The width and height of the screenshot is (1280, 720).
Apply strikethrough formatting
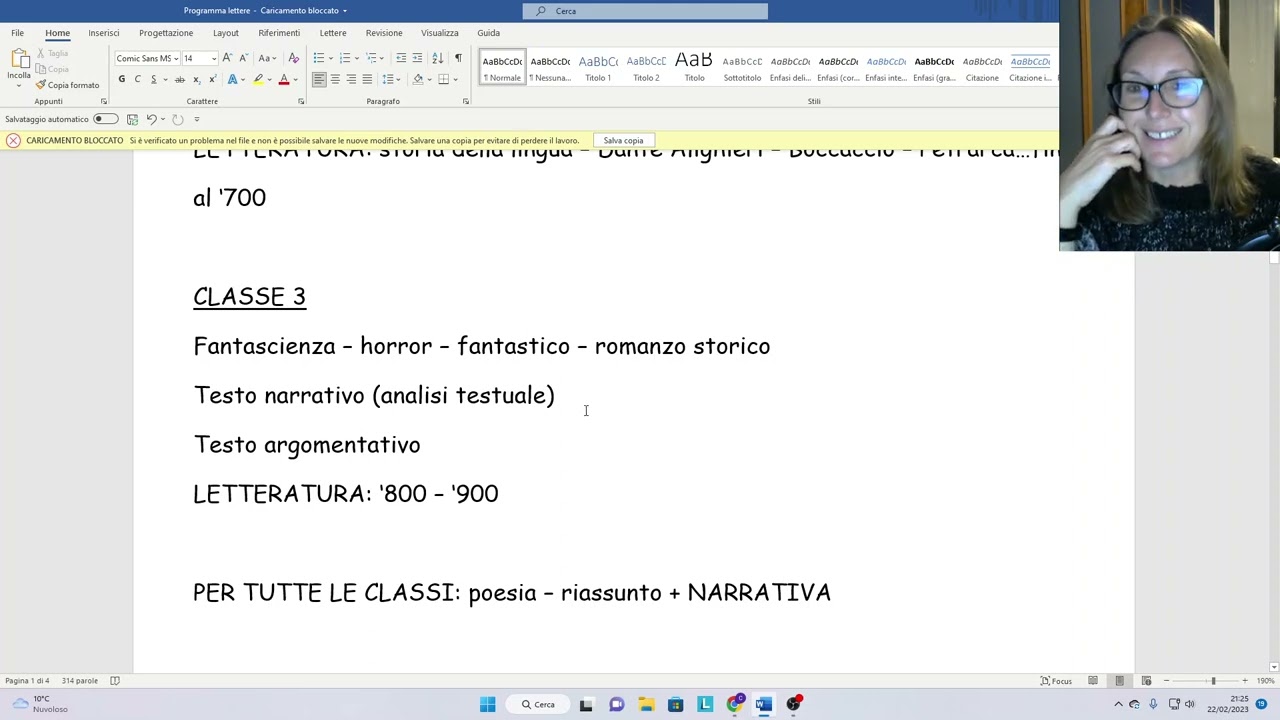point(180,79)
